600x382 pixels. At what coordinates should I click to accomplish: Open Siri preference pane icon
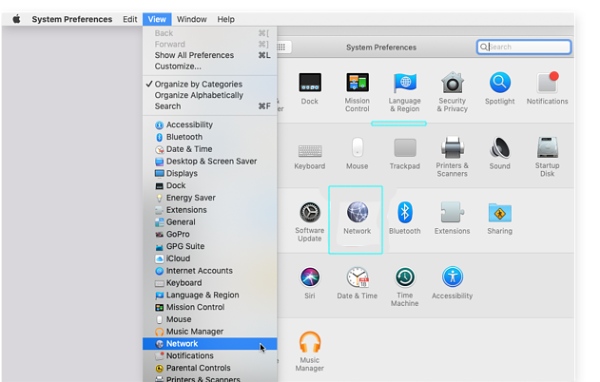coord(310,277)
